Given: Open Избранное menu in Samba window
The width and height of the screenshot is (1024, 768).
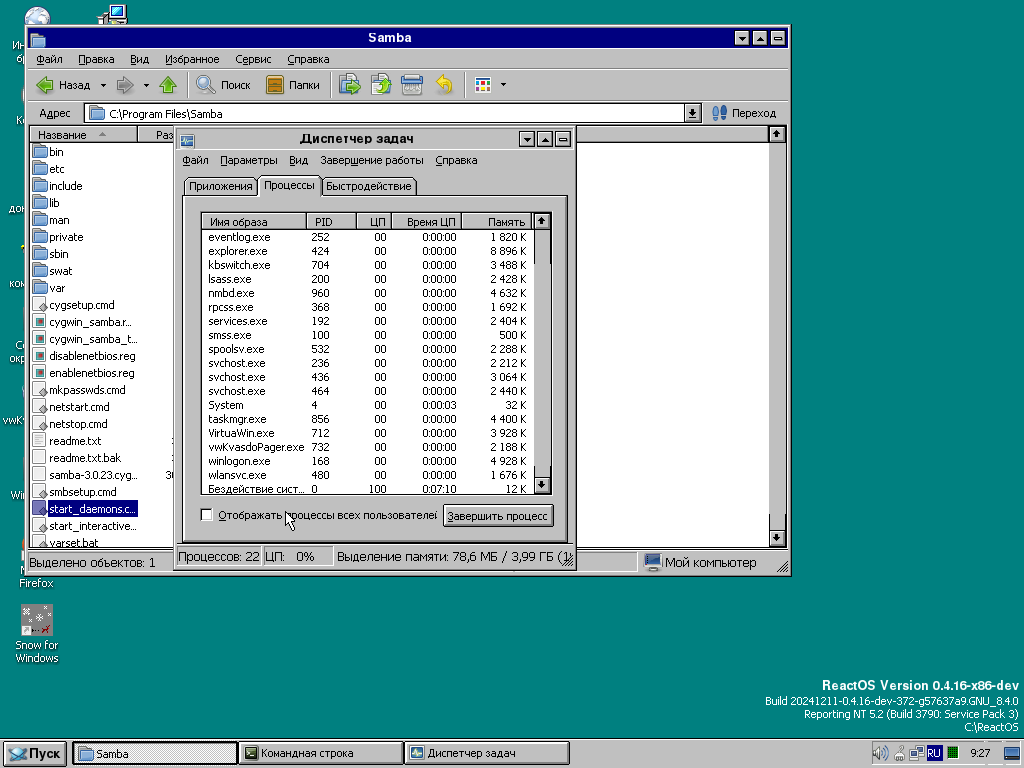Looking at the screenshot, I should click(192, 59).
